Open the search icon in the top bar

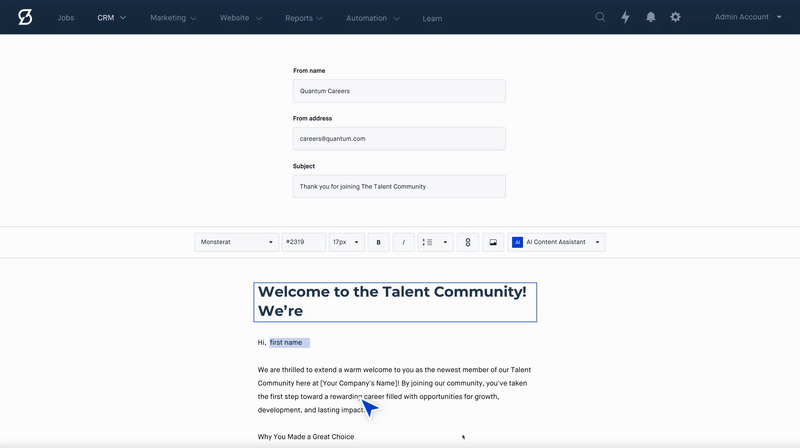[600, 17]
